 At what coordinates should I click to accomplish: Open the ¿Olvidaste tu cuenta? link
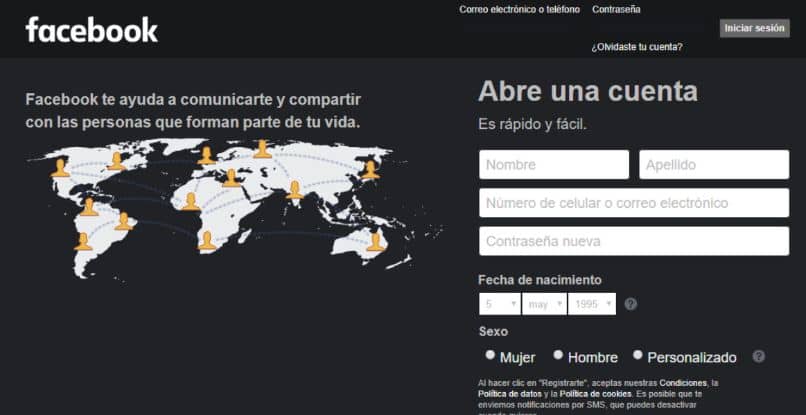click(x=637, y=47)
